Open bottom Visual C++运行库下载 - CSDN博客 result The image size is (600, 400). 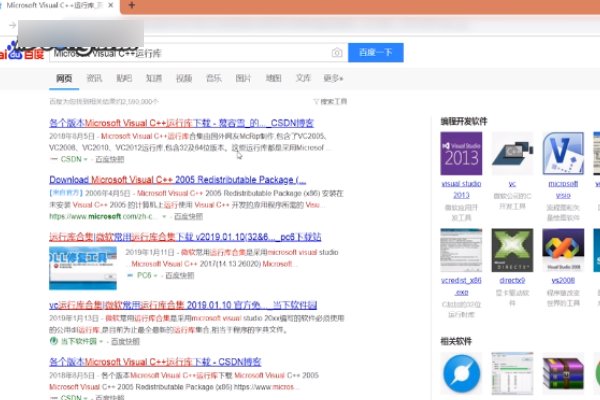(x=155, y=362)
